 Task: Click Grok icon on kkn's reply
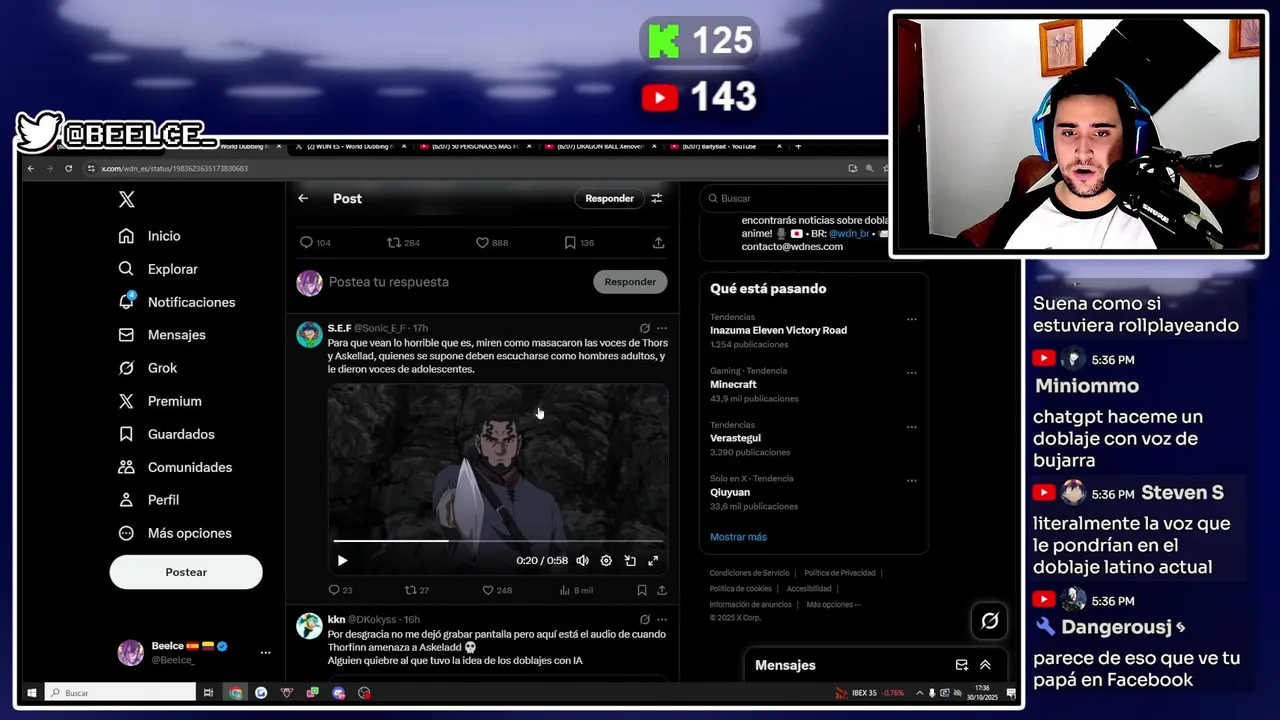[x=645, y=620]
